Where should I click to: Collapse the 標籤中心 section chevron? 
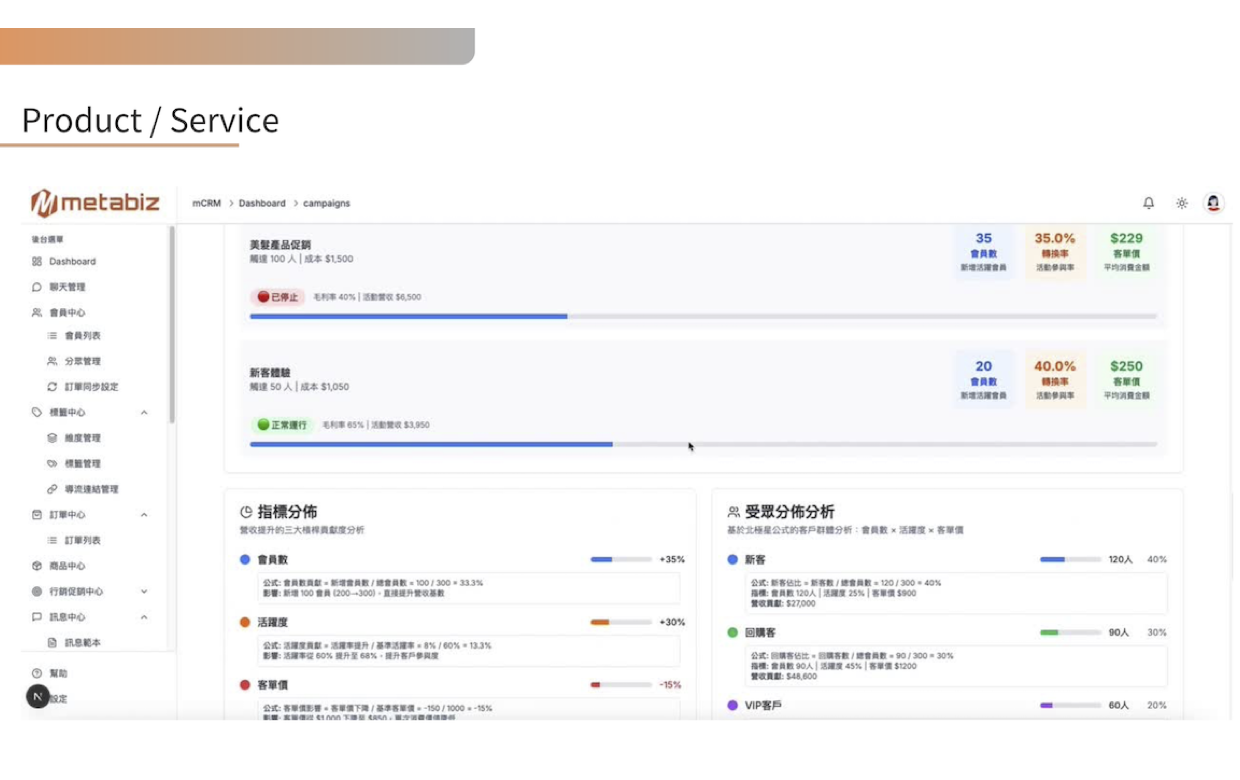144,413
